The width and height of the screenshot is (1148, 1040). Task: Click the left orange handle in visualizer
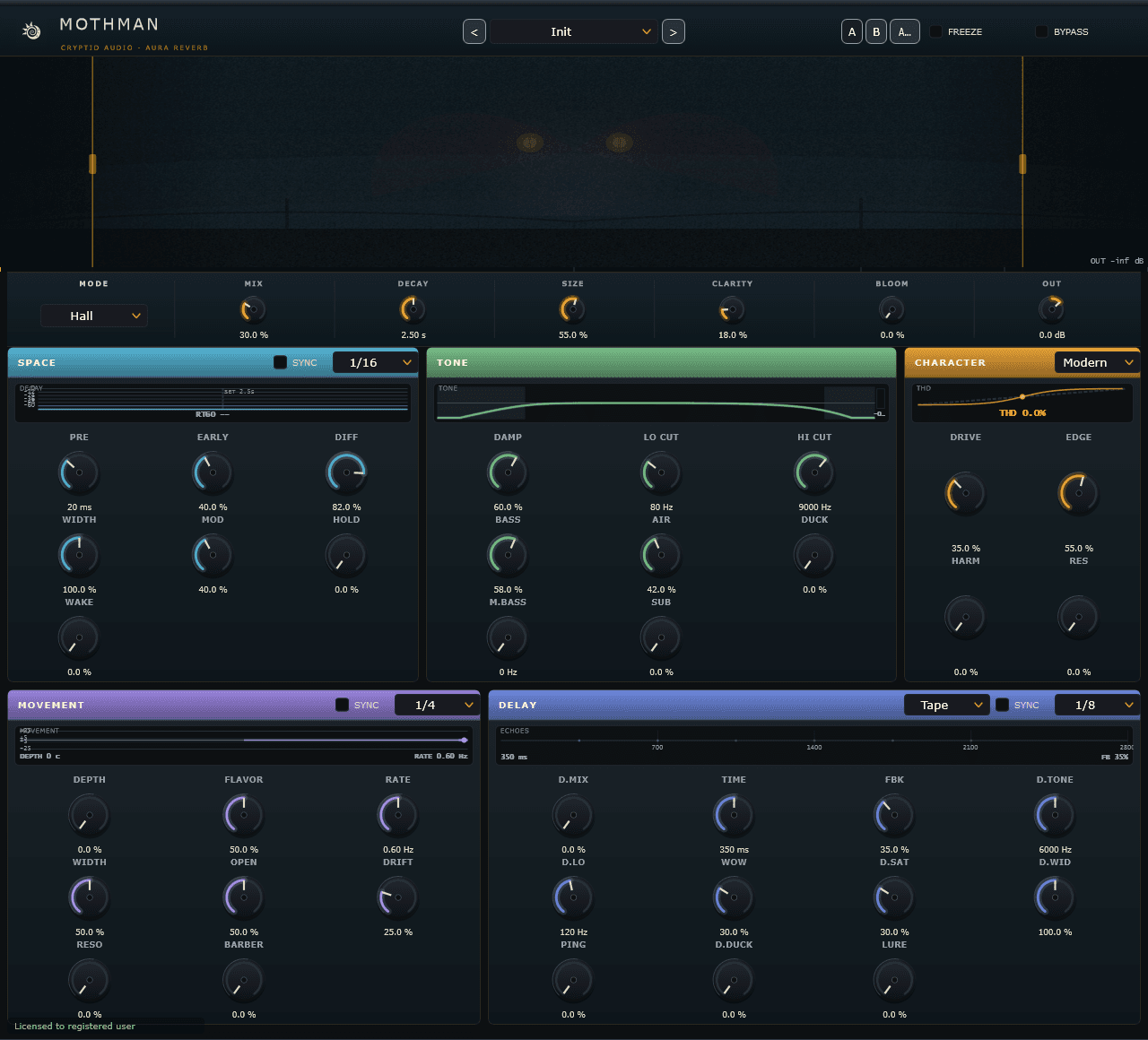[x=92, y=164]
